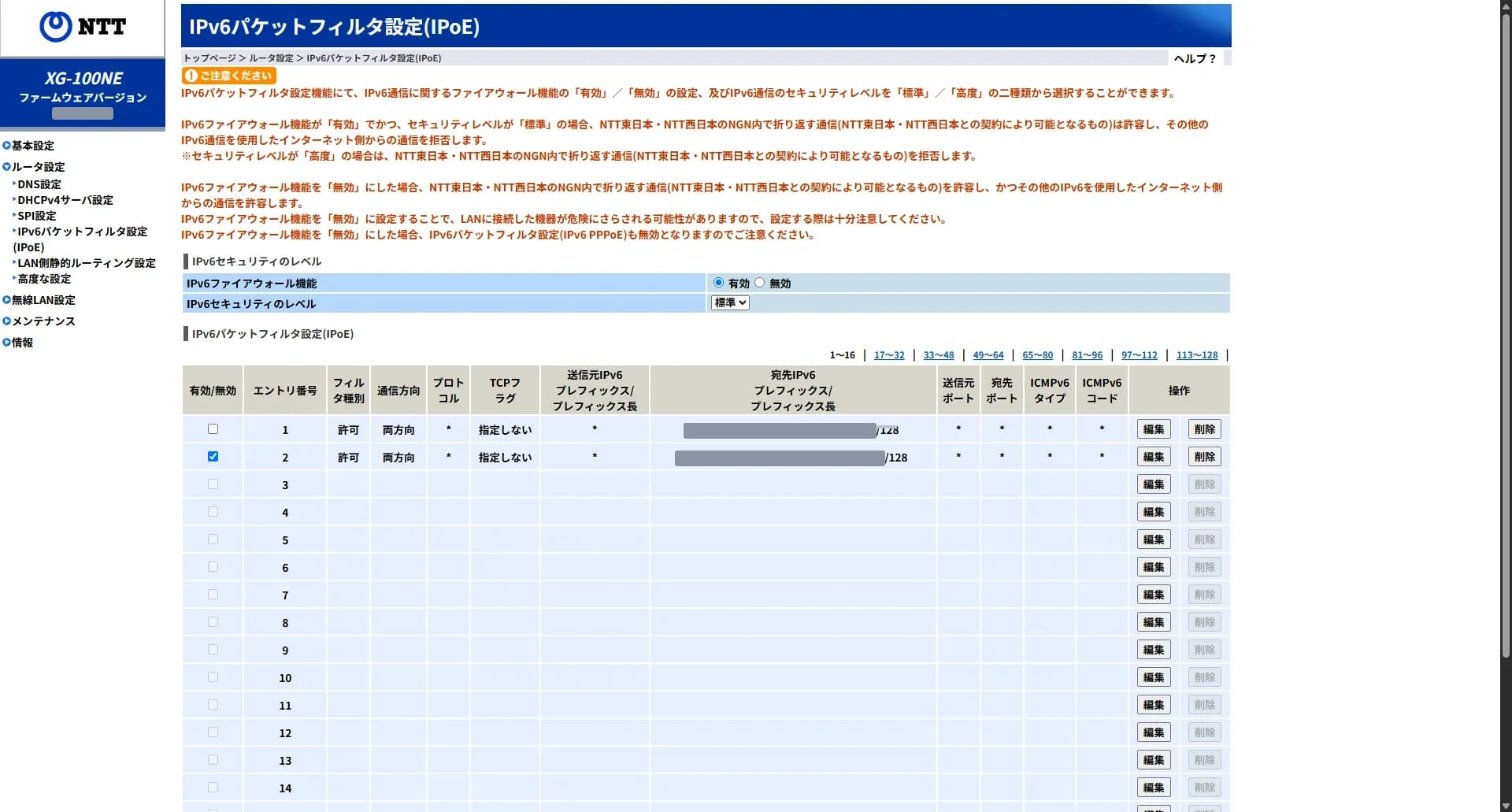Image resolution: width=1512 pixels, height=812 pixels.
Task: Click the NTT logo
Action: click(83, 27)
